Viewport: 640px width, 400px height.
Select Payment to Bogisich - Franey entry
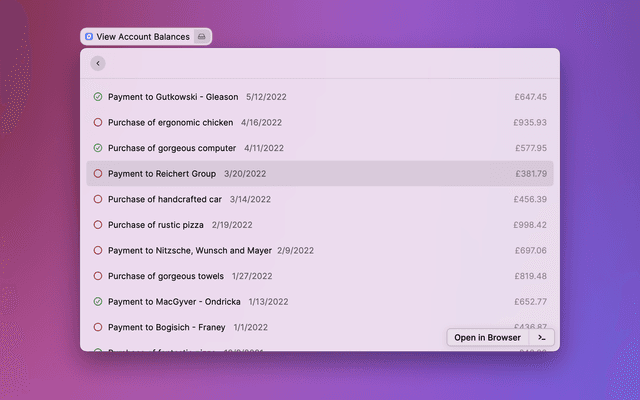(167, 327)
